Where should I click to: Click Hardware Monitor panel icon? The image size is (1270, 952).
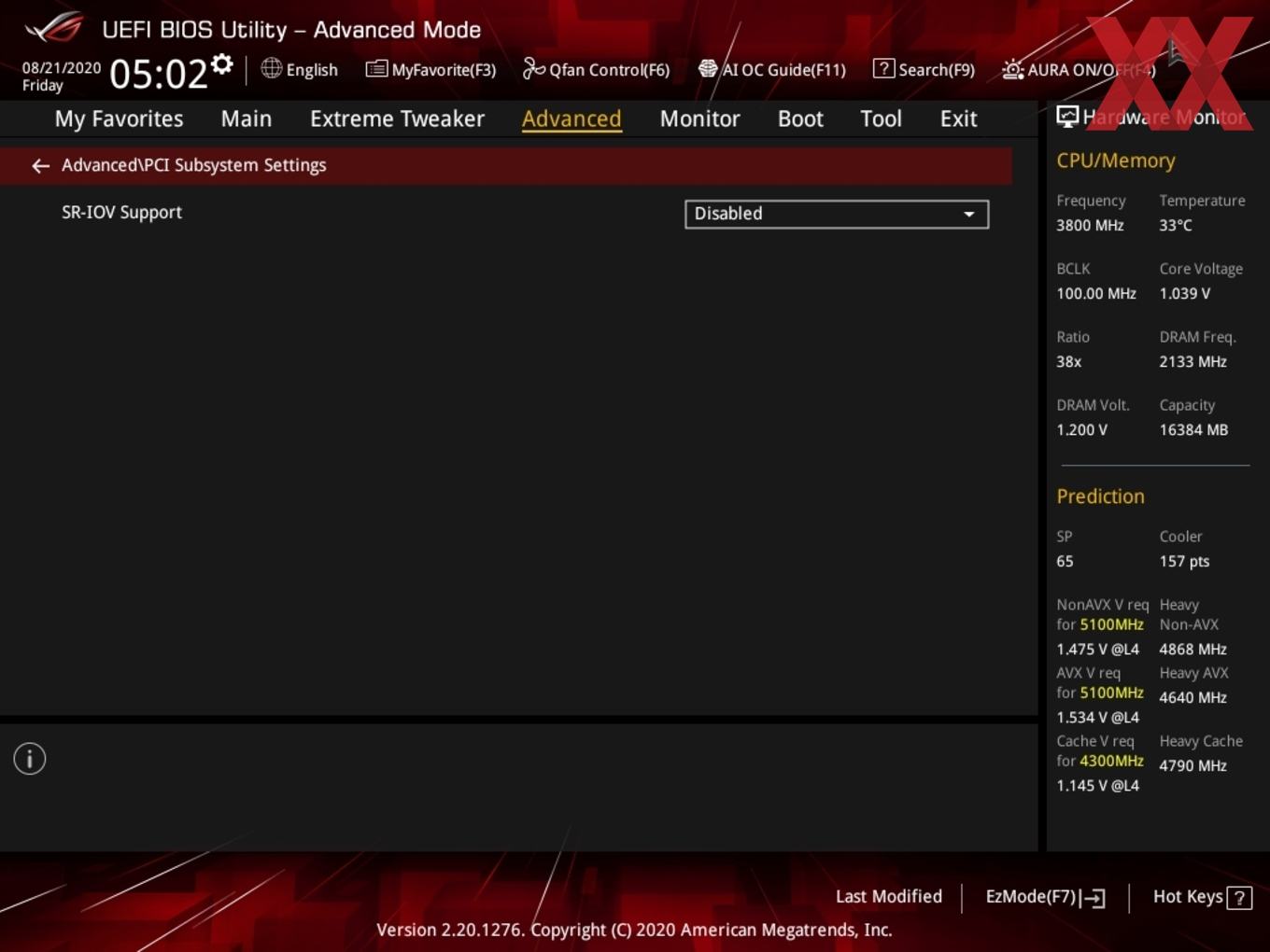1067,117
